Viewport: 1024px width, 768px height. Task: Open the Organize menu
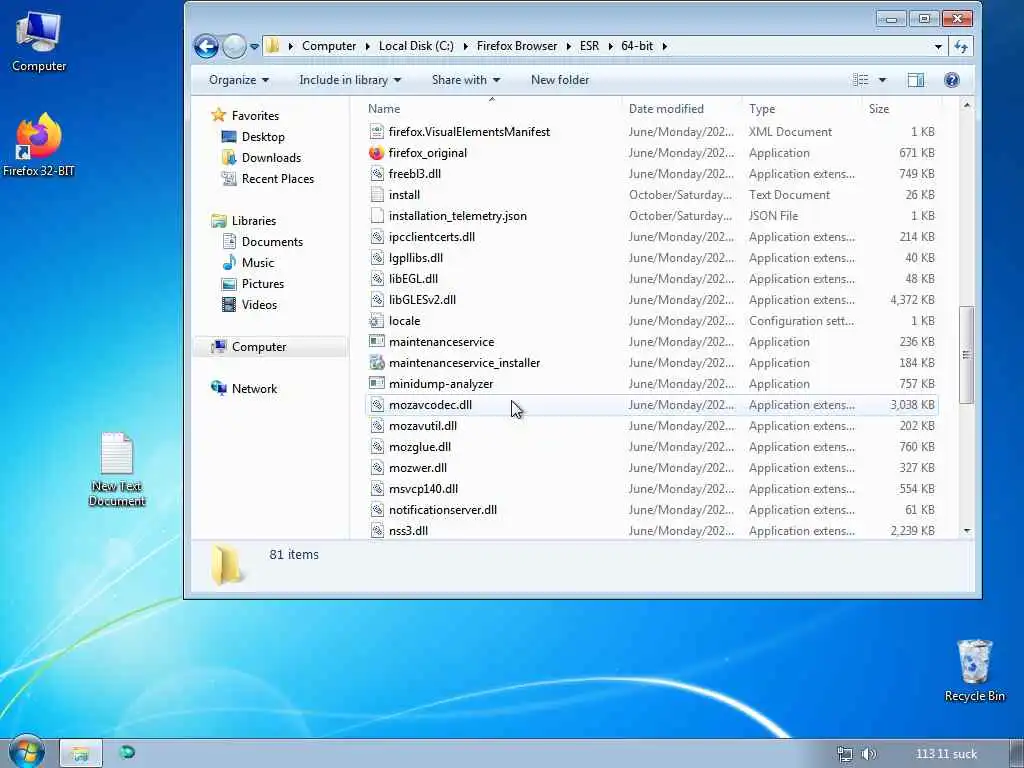pos(238,80)
